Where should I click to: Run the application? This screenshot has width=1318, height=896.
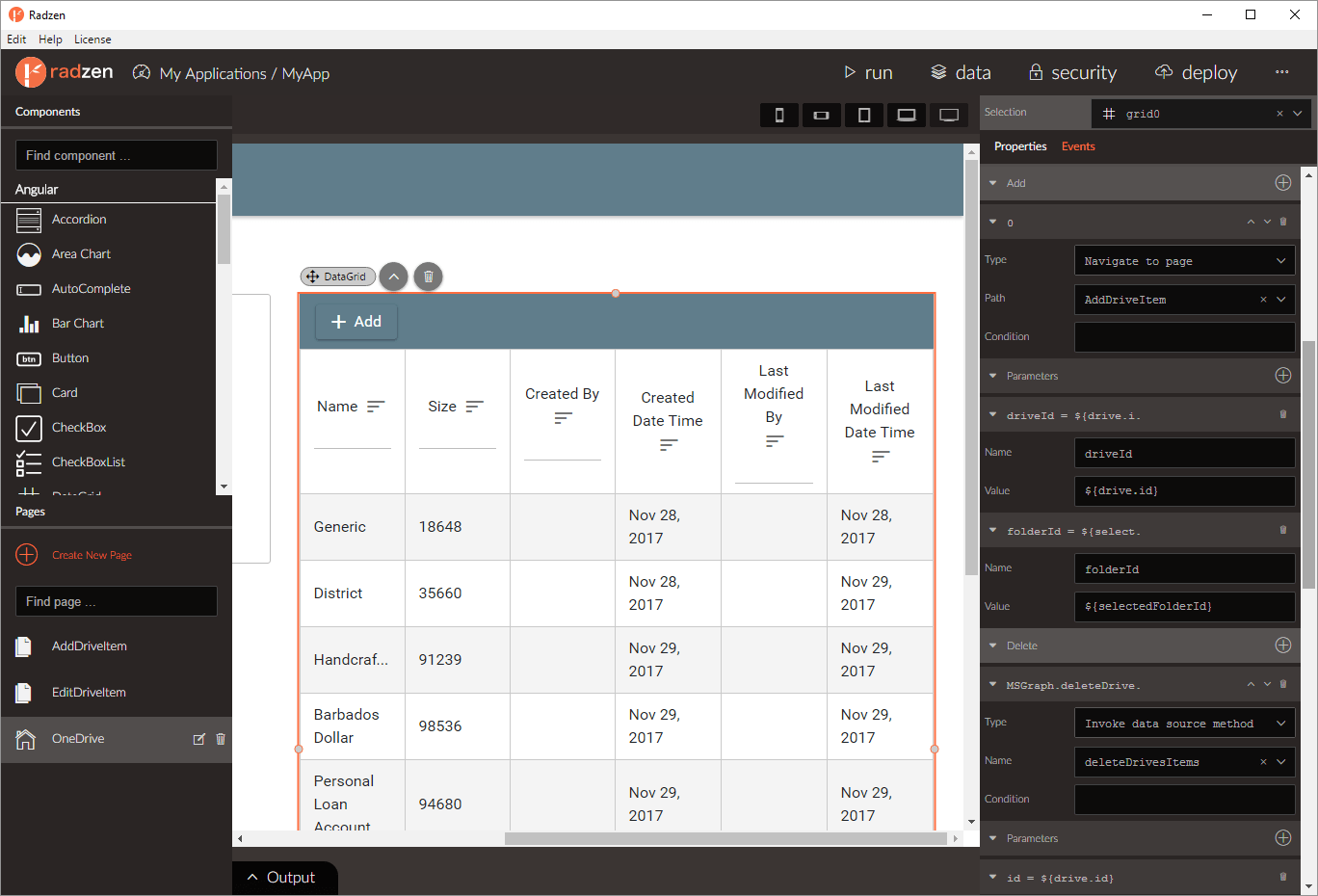coord(868,72)
